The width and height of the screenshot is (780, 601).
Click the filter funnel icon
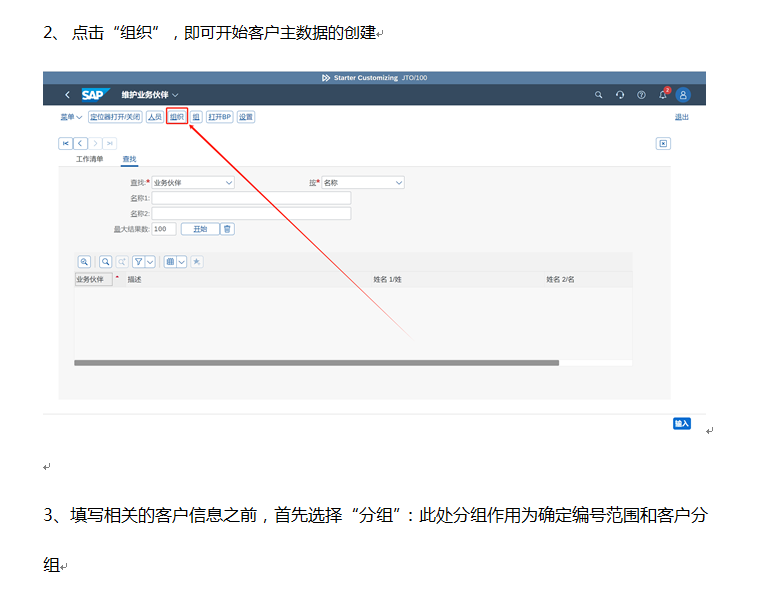(138, 261)
